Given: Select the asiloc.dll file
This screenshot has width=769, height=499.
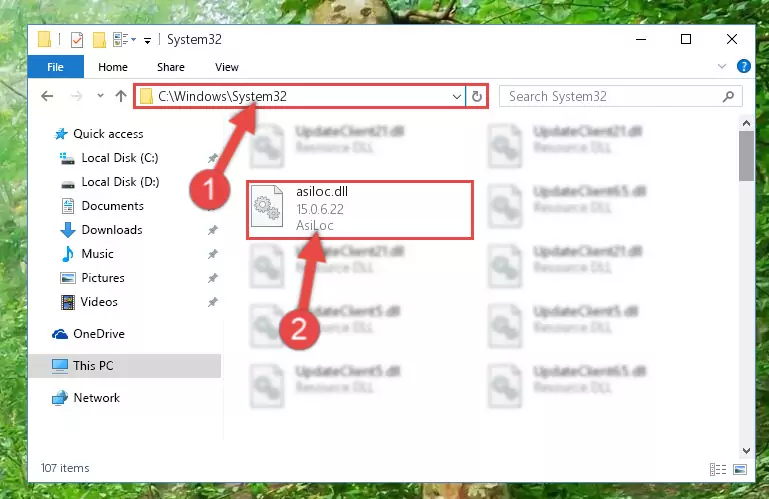Looking at the screenshot, I should click(x=360, y=210).
